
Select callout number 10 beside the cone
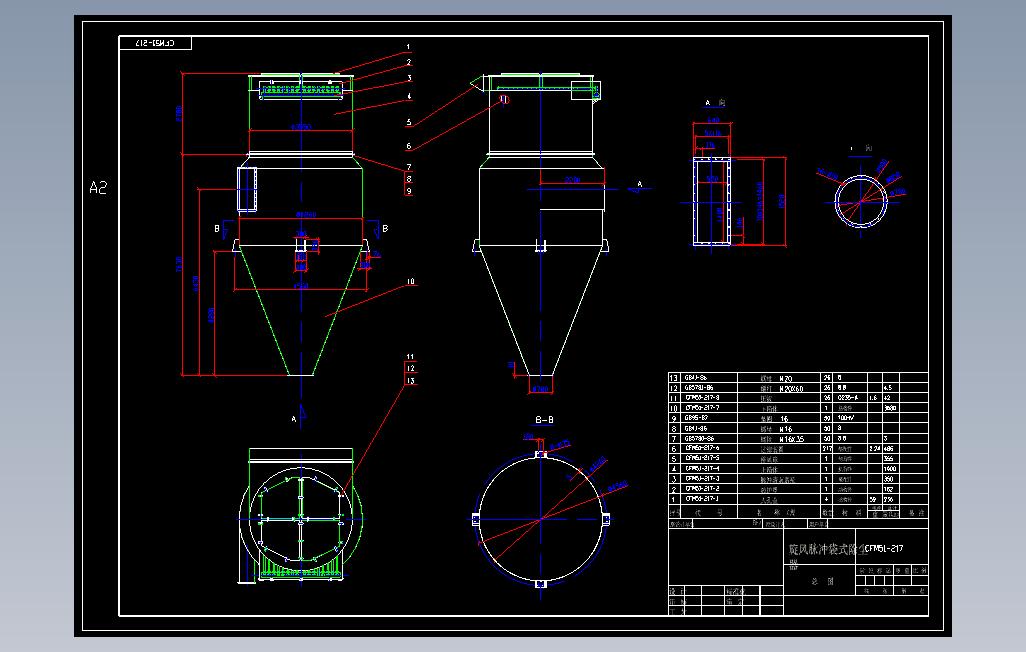(410, 281)
